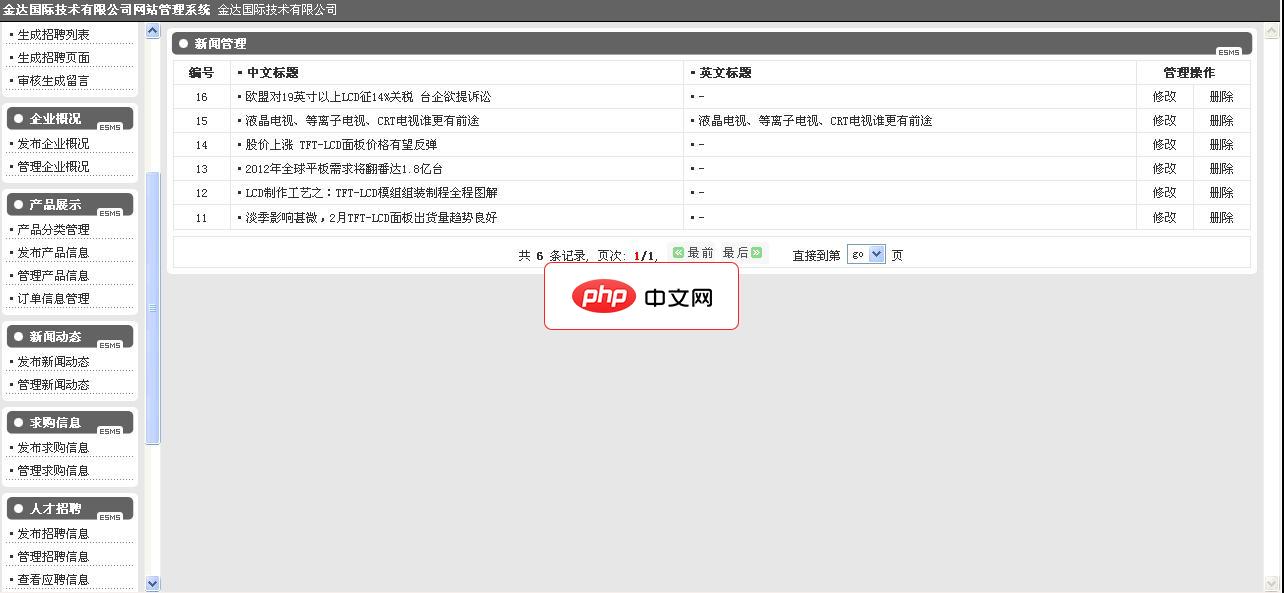Open 管理企业概况

pos(53,167)
